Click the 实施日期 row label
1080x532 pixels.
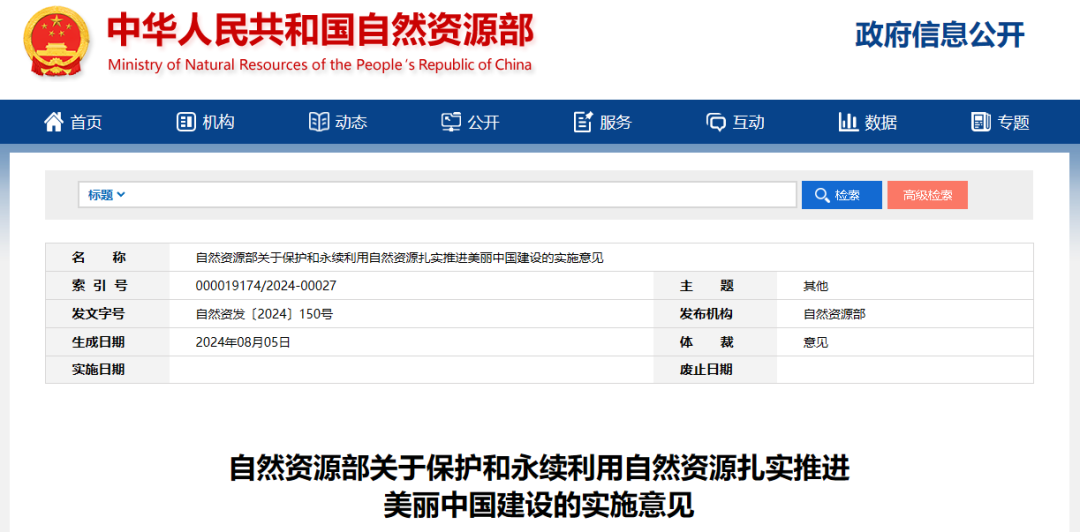(x=98, y=370)
